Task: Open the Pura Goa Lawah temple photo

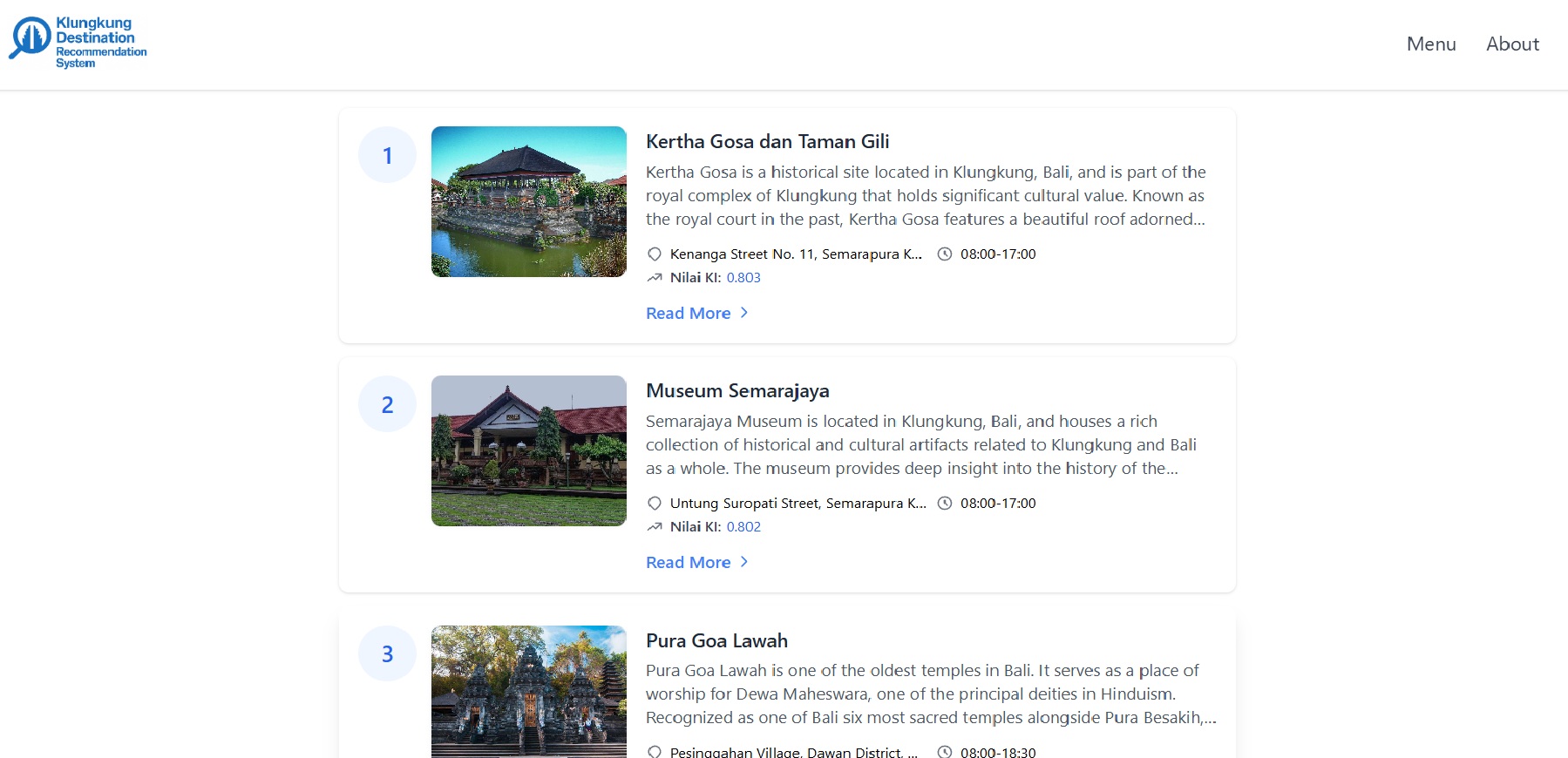Action: coord(529,692)
